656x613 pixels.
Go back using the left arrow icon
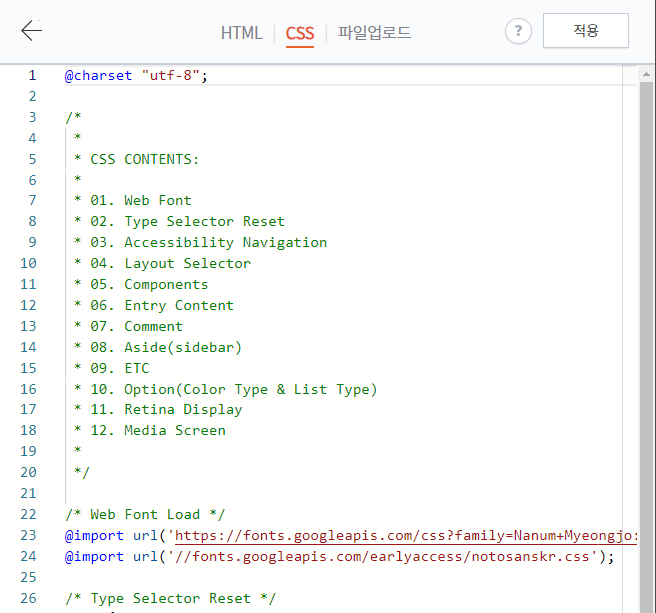pyautogui.click(x=31, y=31)
